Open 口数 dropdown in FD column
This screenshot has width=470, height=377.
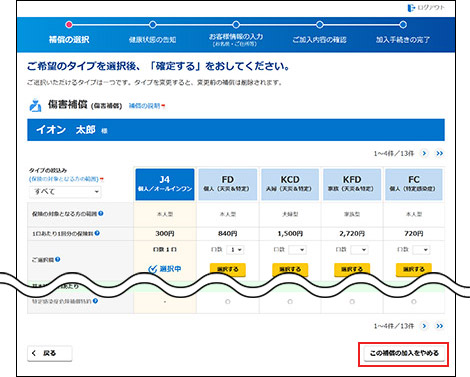tap(235, 250)
